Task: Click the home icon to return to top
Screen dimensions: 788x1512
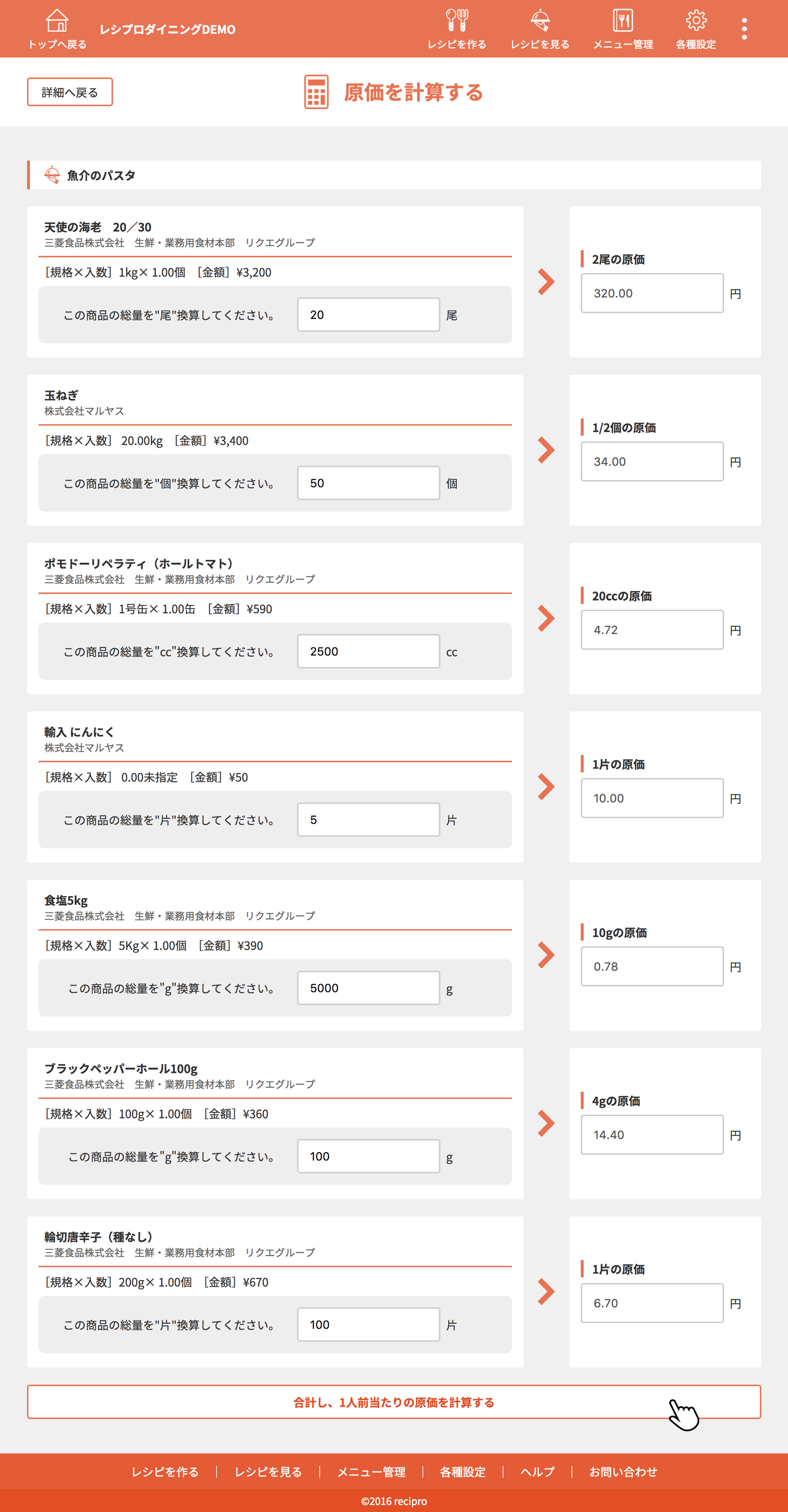Action: [57, 21]
